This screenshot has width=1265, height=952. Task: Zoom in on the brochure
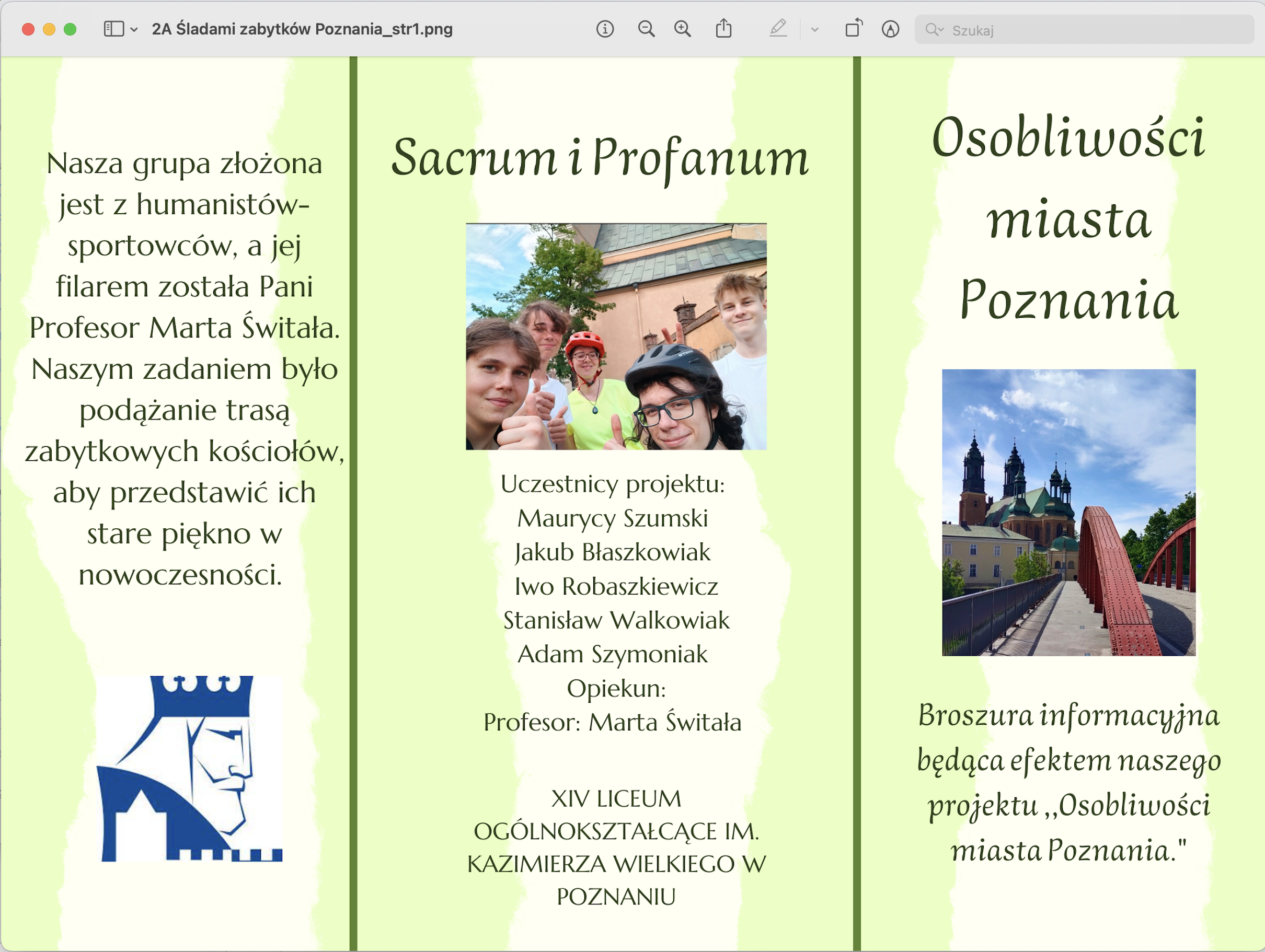click(x=682, y=29)
